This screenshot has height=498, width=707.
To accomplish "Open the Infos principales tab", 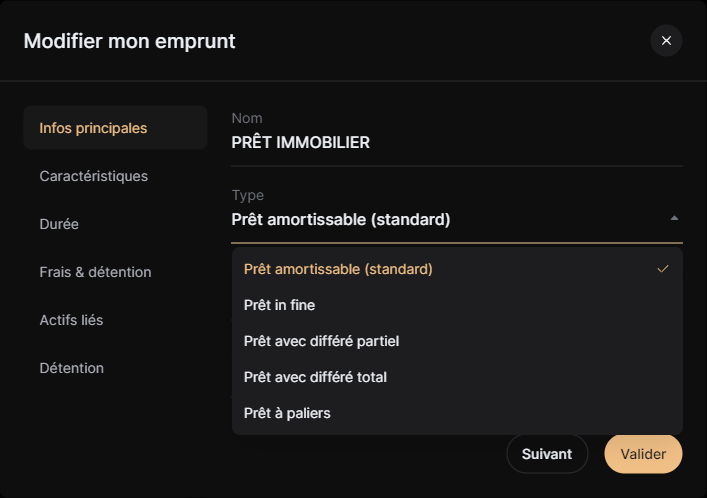I will click(93, 128).
